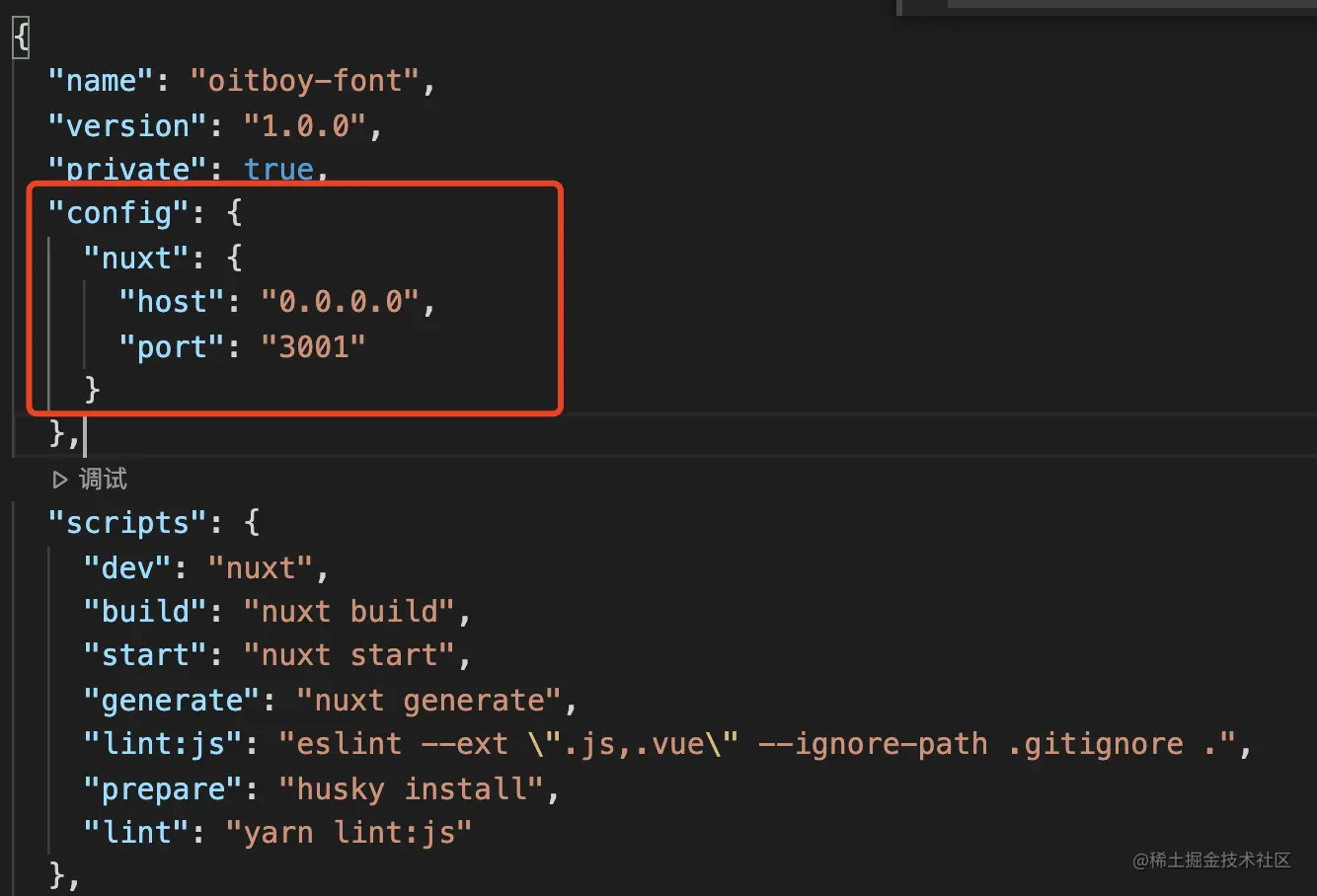Click the "dev" script key
This screenshot has width=1317, height=896.
(x=128, y=567)
